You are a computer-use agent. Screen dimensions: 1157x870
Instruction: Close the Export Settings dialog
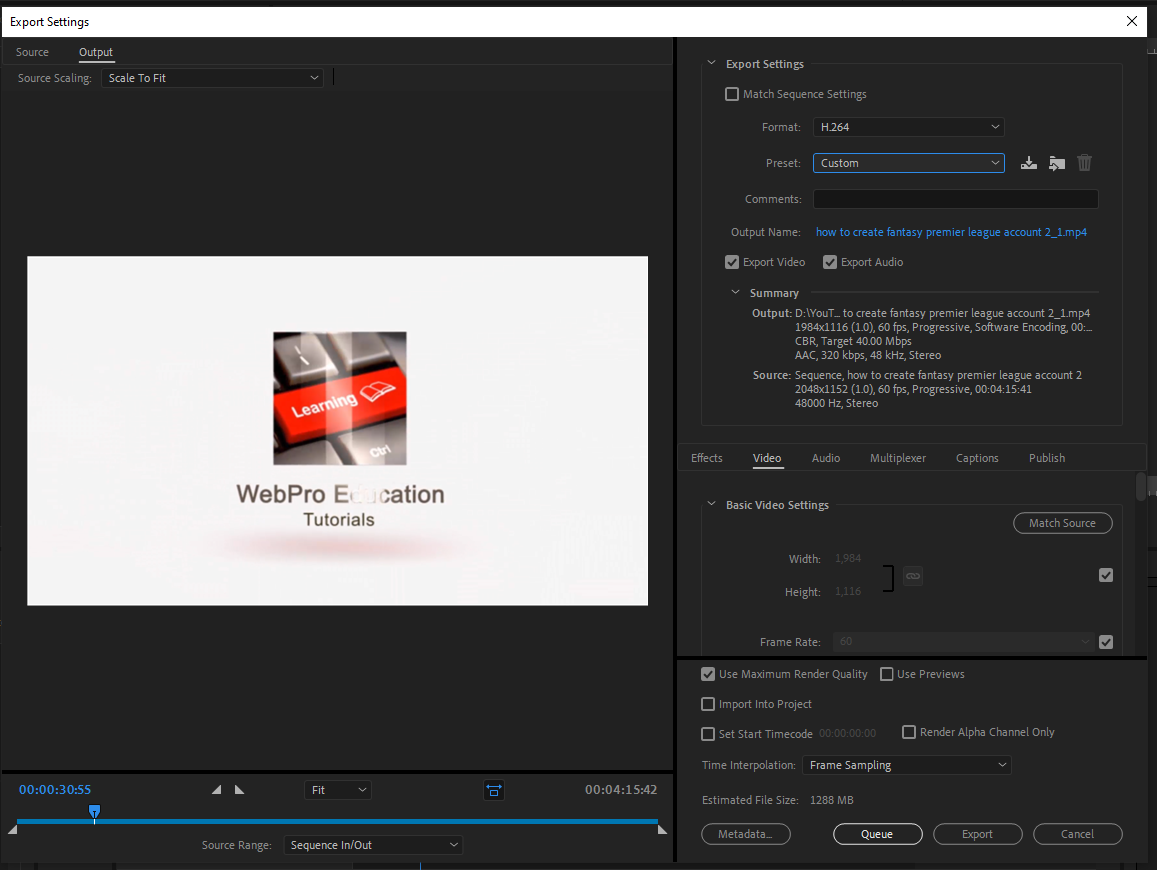tap(1132, 21)
